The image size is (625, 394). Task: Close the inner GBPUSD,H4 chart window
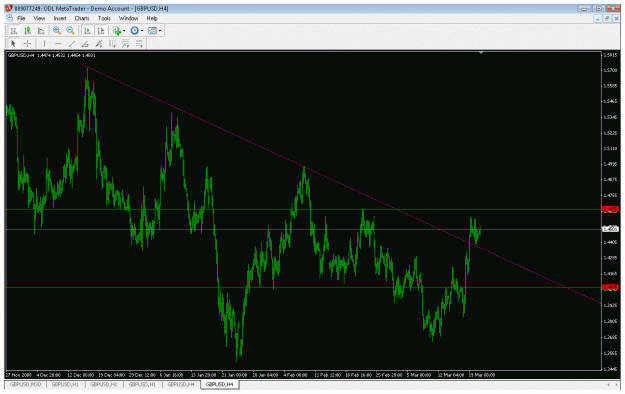(x=616, y=19)
